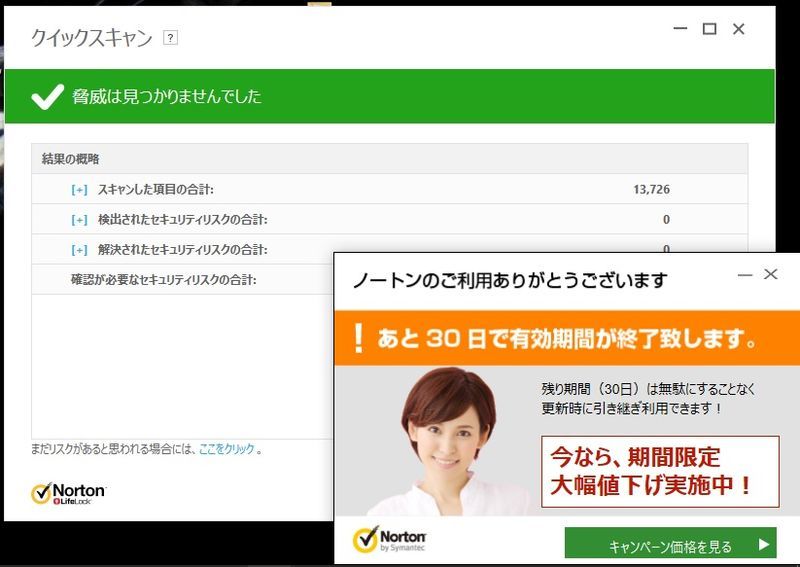800x567 pixels.
Task: Click the Norton LifeLock logo
Action: 68,494
